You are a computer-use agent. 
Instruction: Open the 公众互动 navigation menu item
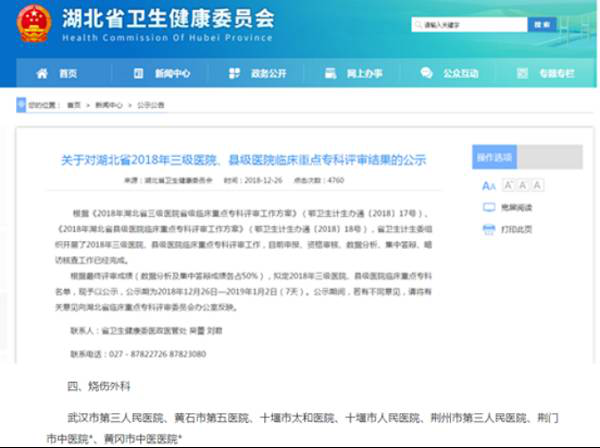pos(461,73)
